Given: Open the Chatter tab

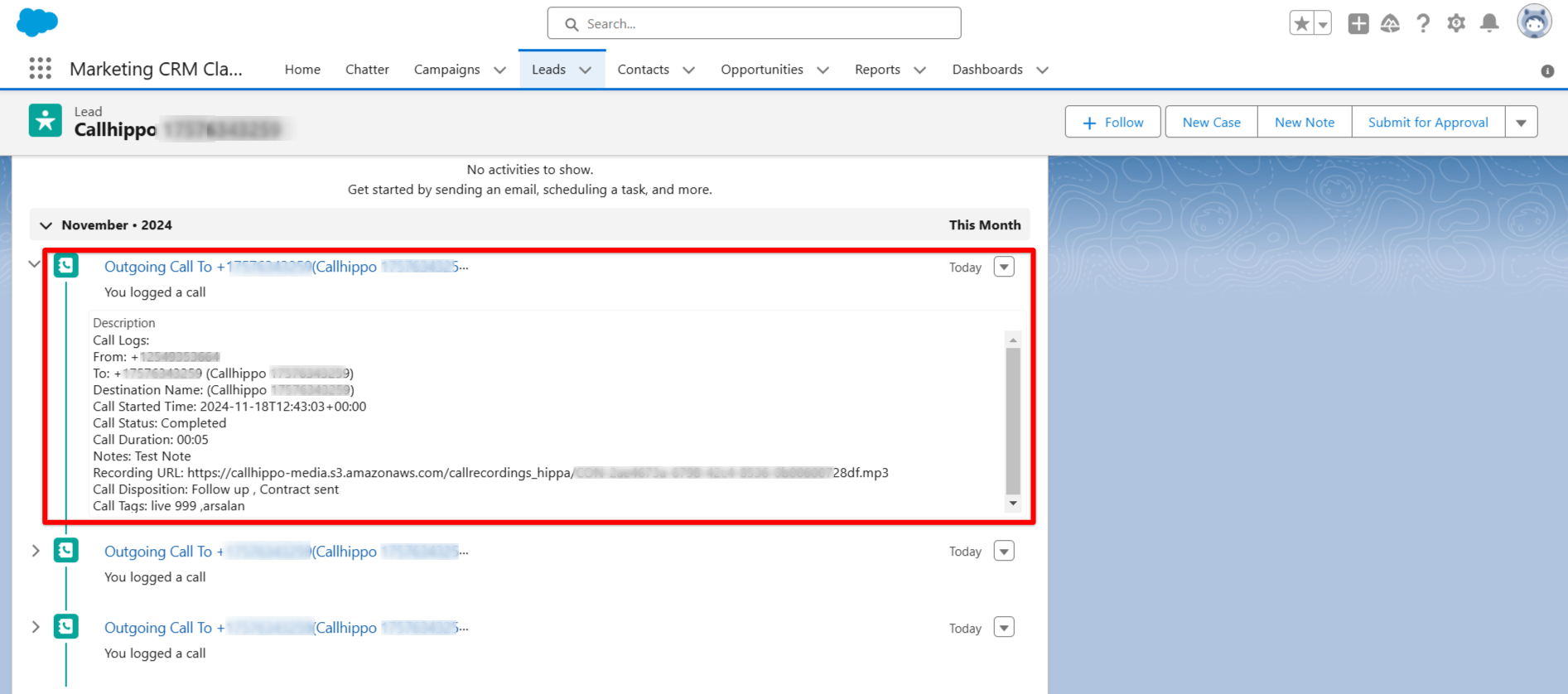Looking at the screenshot, I should 367,70.
